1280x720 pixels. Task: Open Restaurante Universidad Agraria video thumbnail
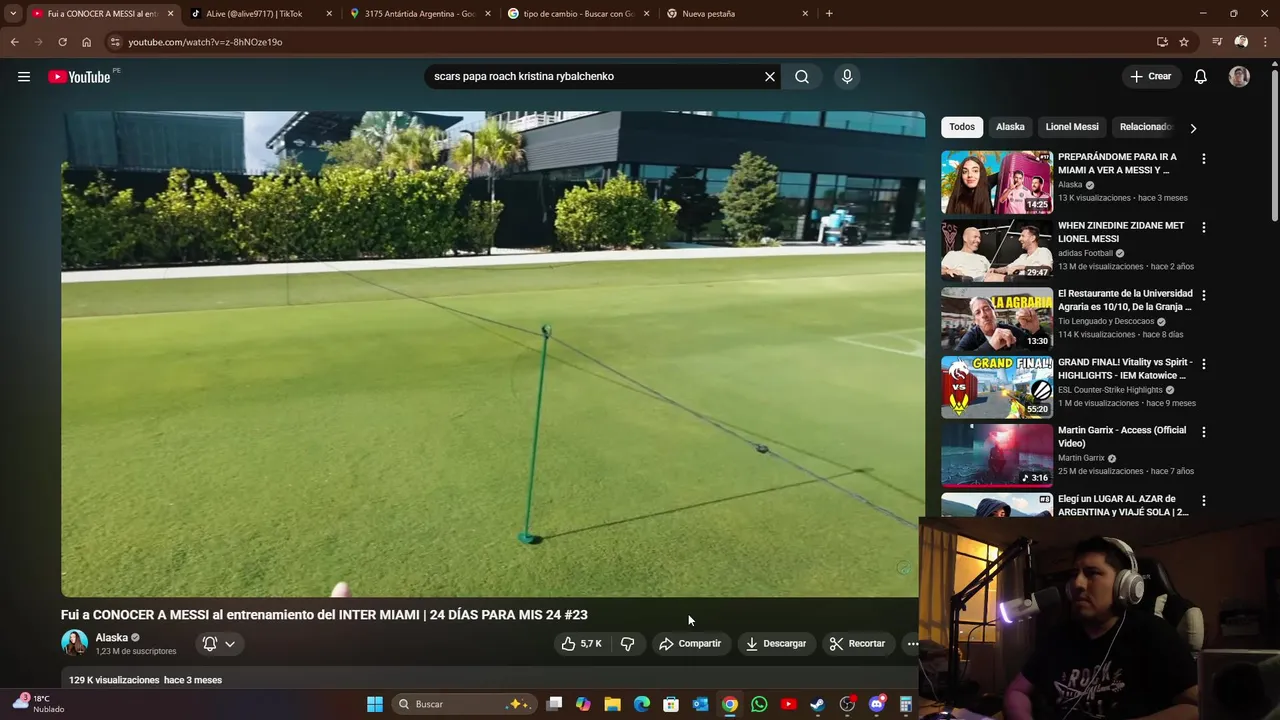coord(997,318)
